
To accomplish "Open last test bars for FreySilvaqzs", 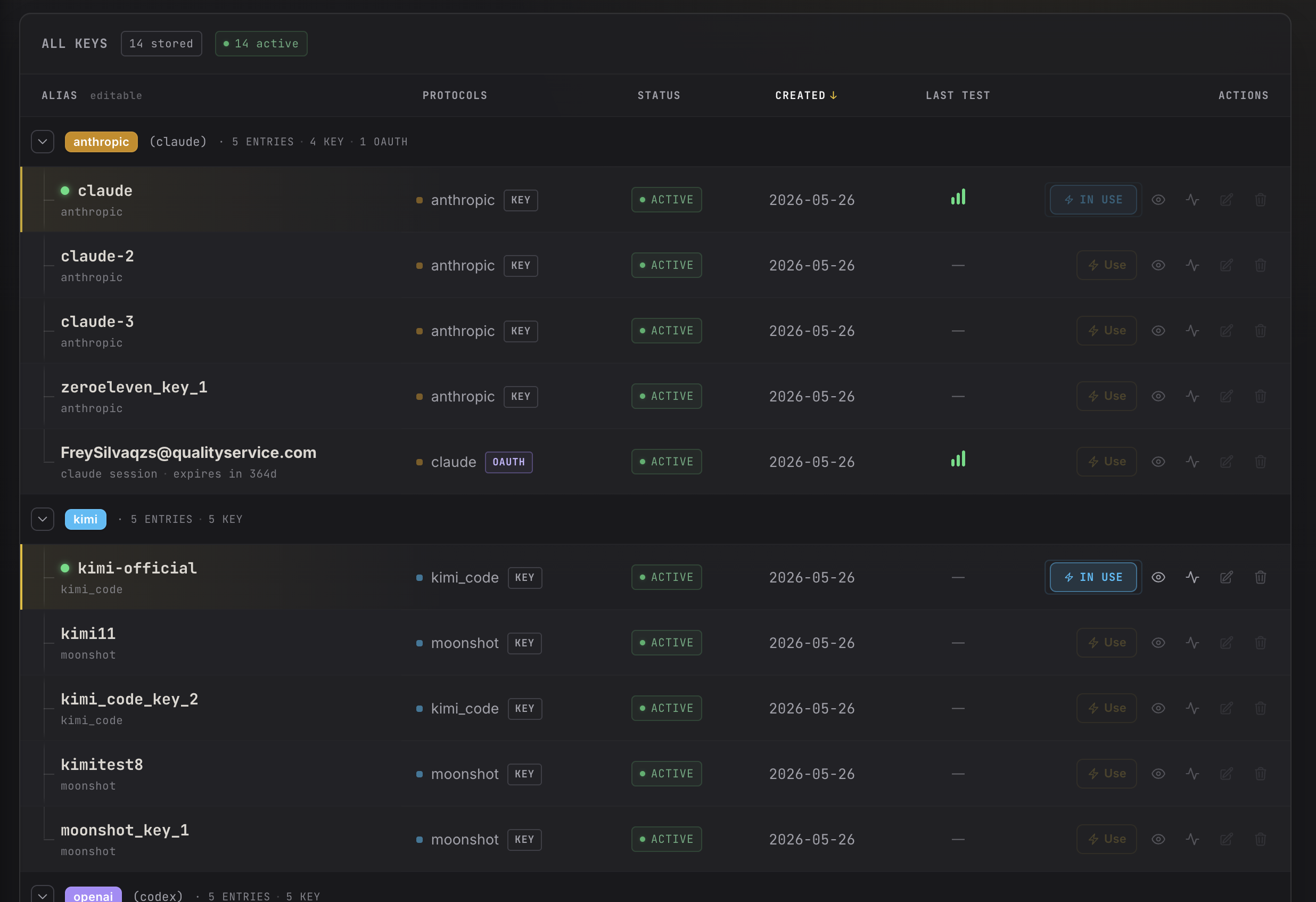I will click(958, 459).
